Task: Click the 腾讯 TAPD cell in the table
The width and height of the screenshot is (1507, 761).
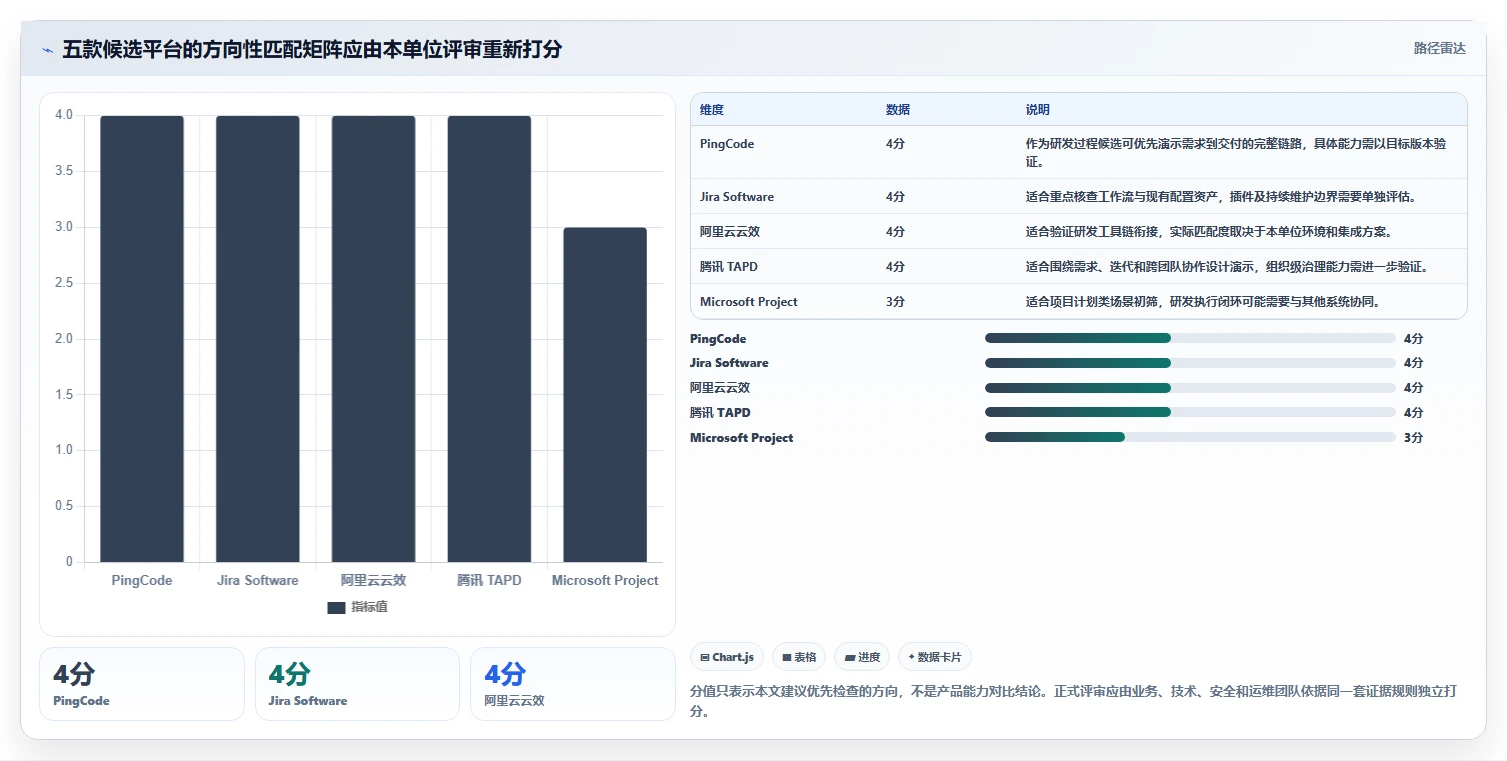Action: pyautogui.click(x=728, y=267)
